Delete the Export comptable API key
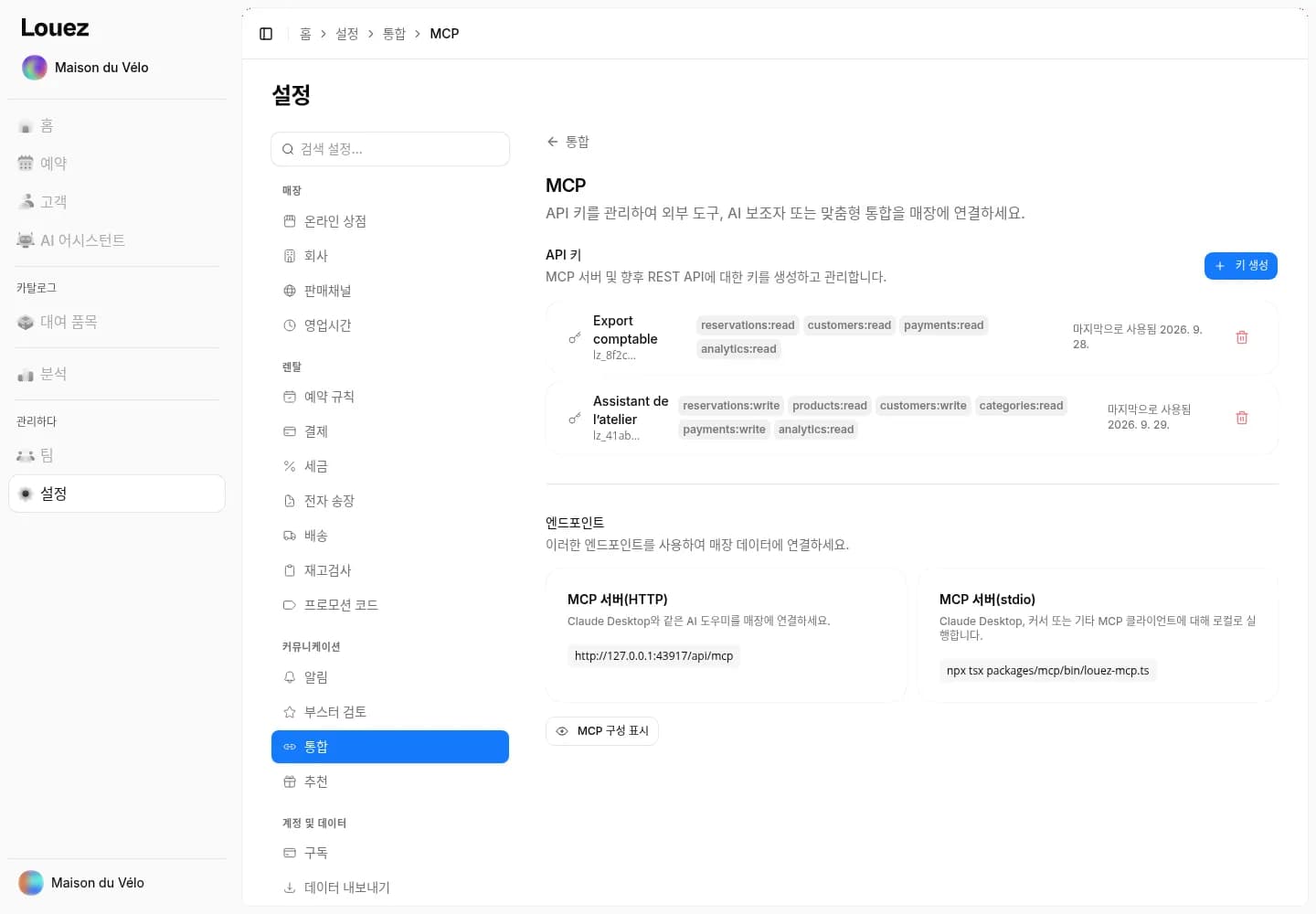This screenshot has height=914, width=1316. (1242, 337)
